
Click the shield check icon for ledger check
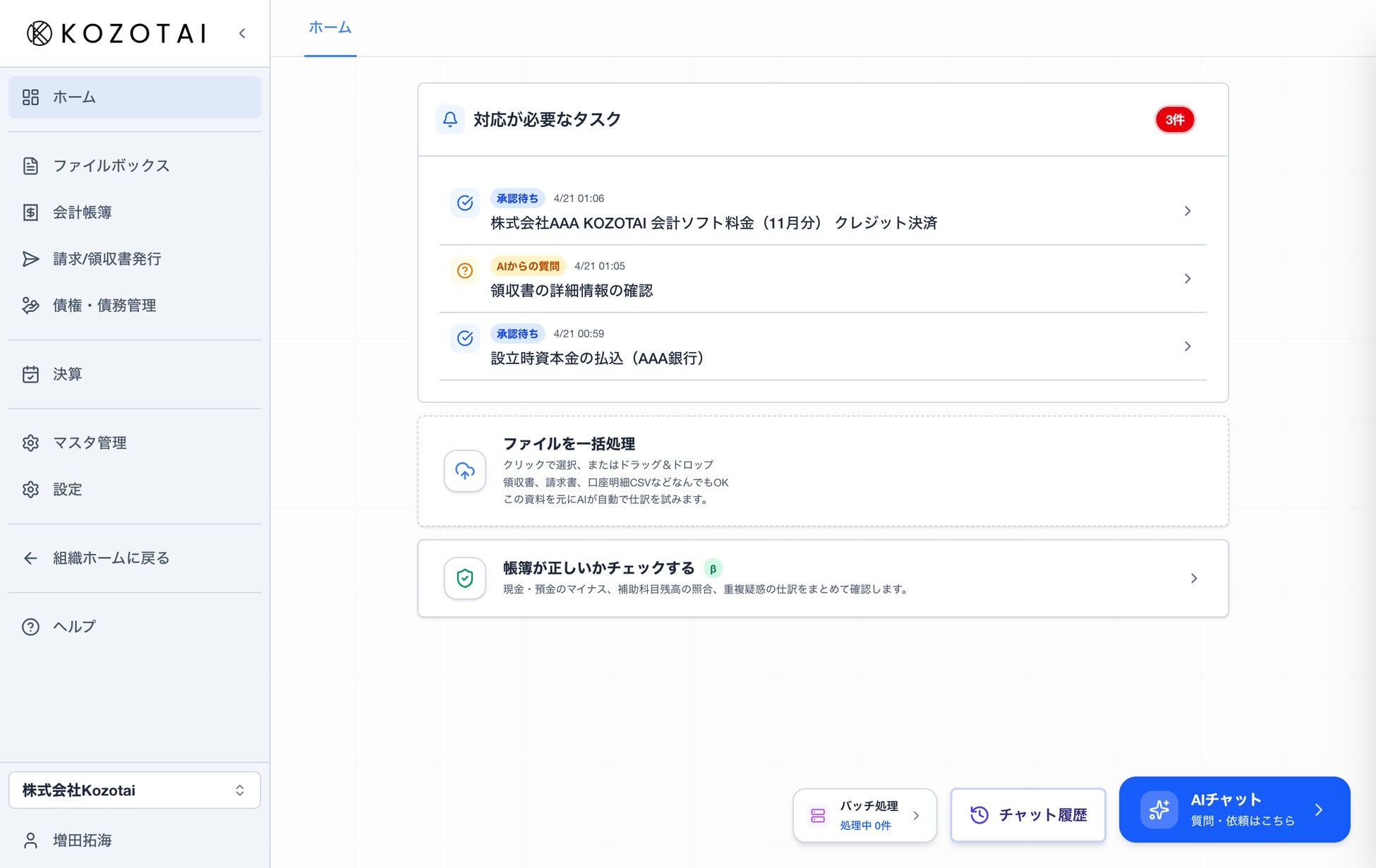pos(464,578)
